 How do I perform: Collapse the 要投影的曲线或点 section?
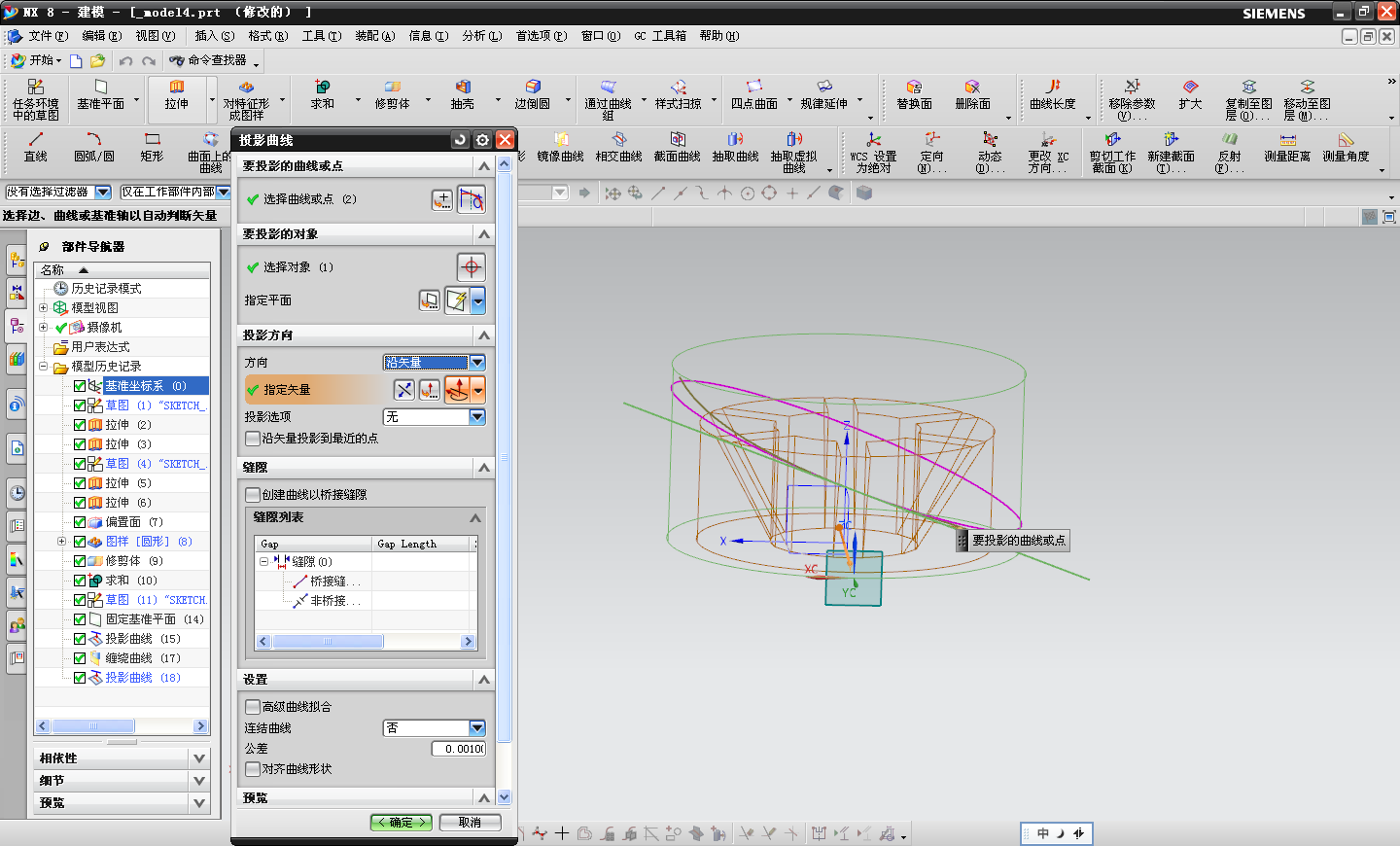point(484,166)
